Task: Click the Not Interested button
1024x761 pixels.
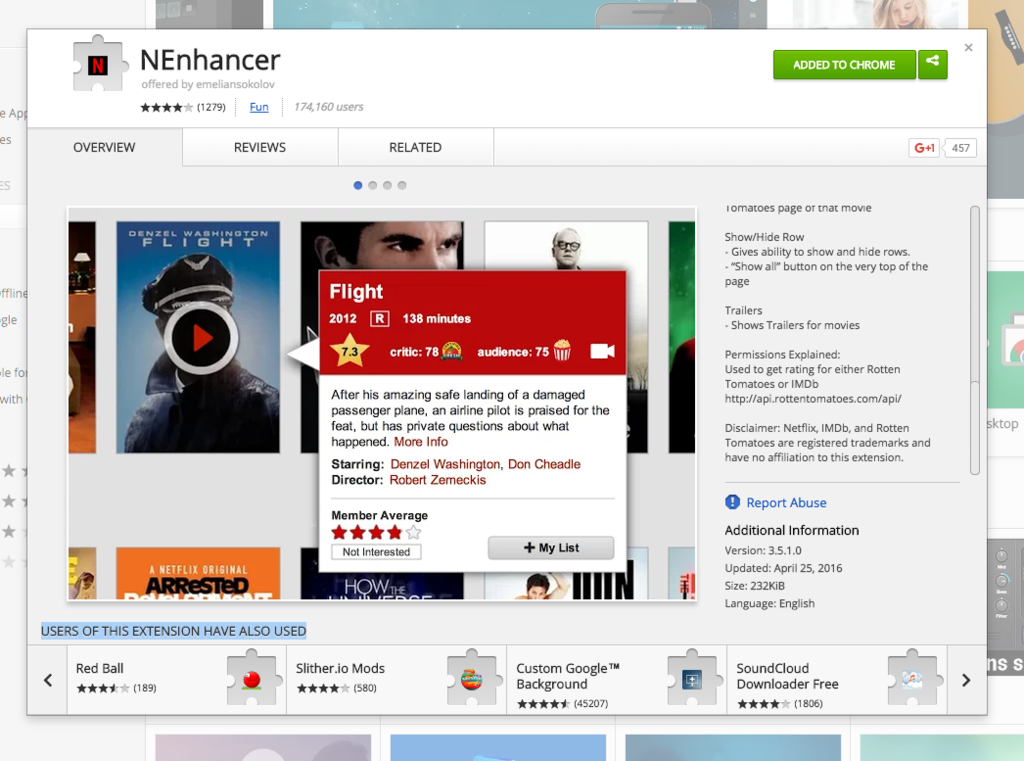Action: point(376,552)
